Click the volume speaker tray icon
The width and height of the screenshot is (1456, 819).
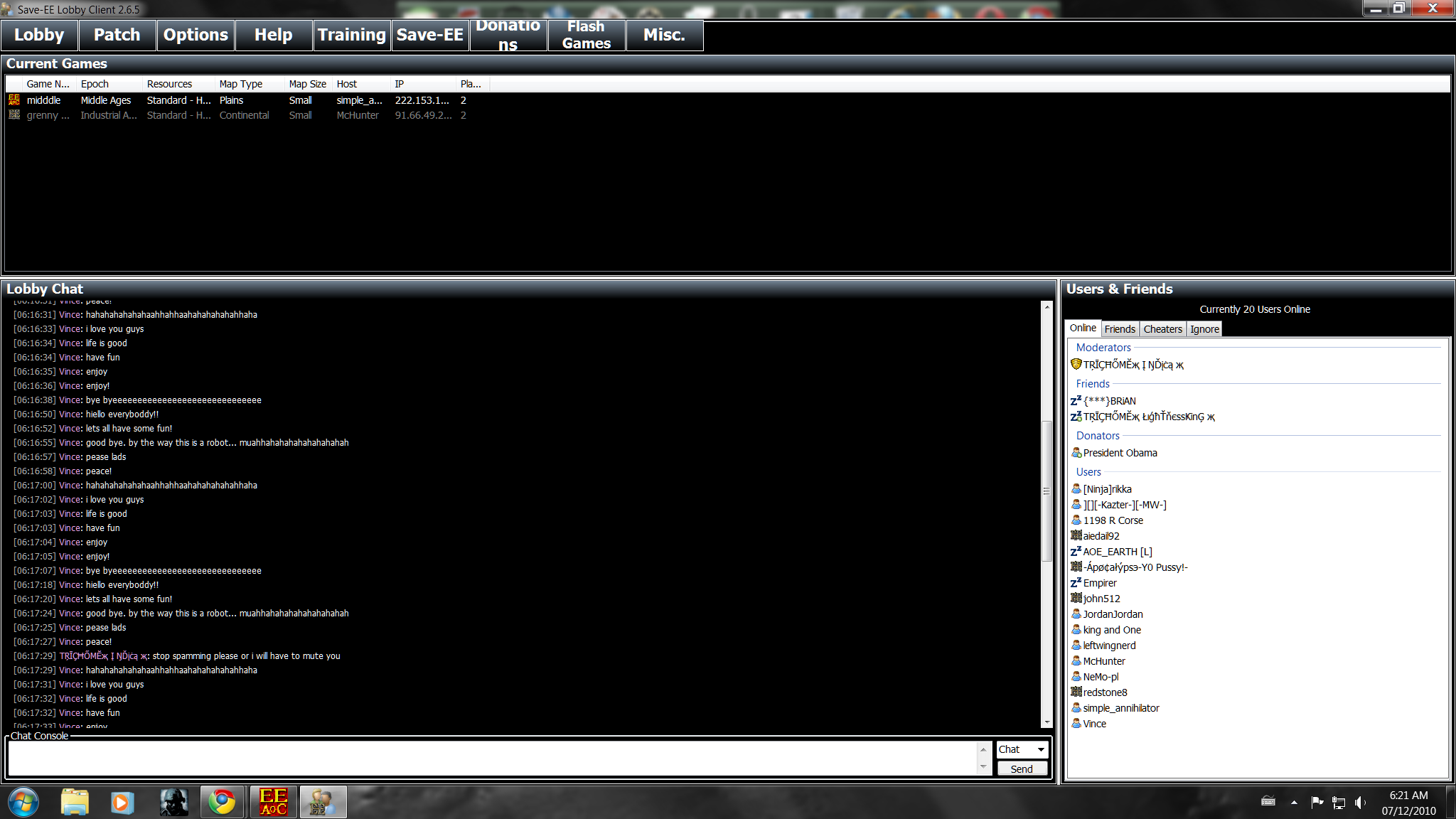pos(1360,803)
